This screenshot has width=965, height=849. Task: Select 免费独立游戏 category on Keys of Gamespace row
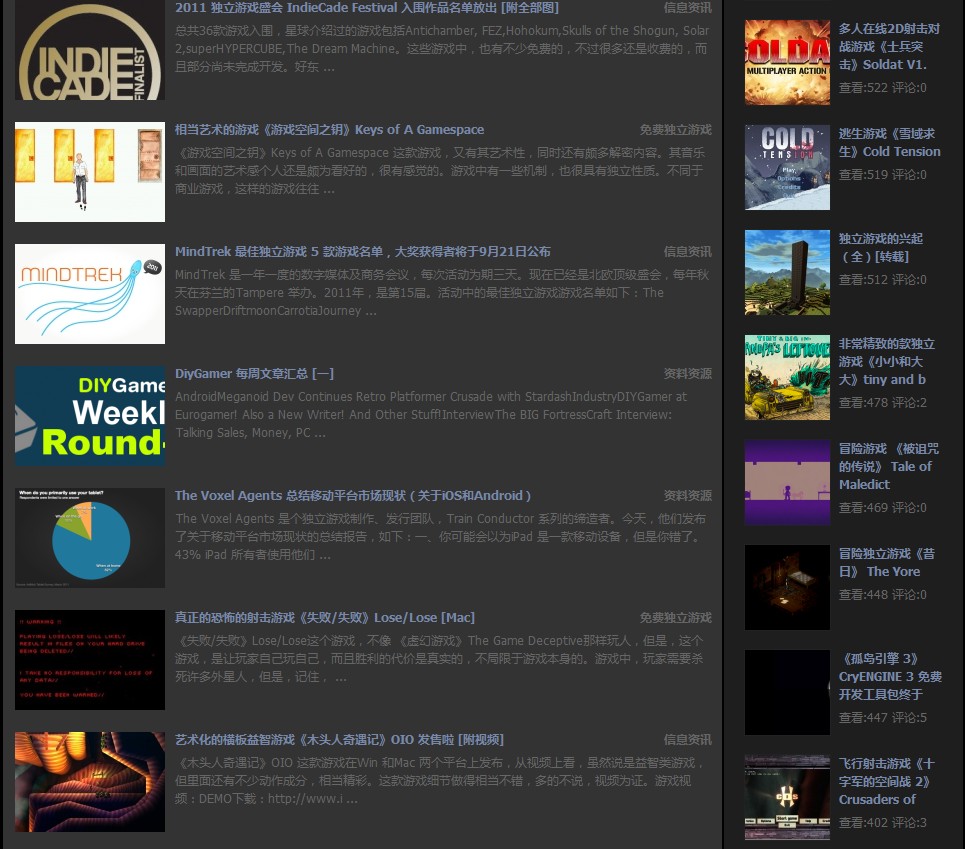click(x=676, y=130)
